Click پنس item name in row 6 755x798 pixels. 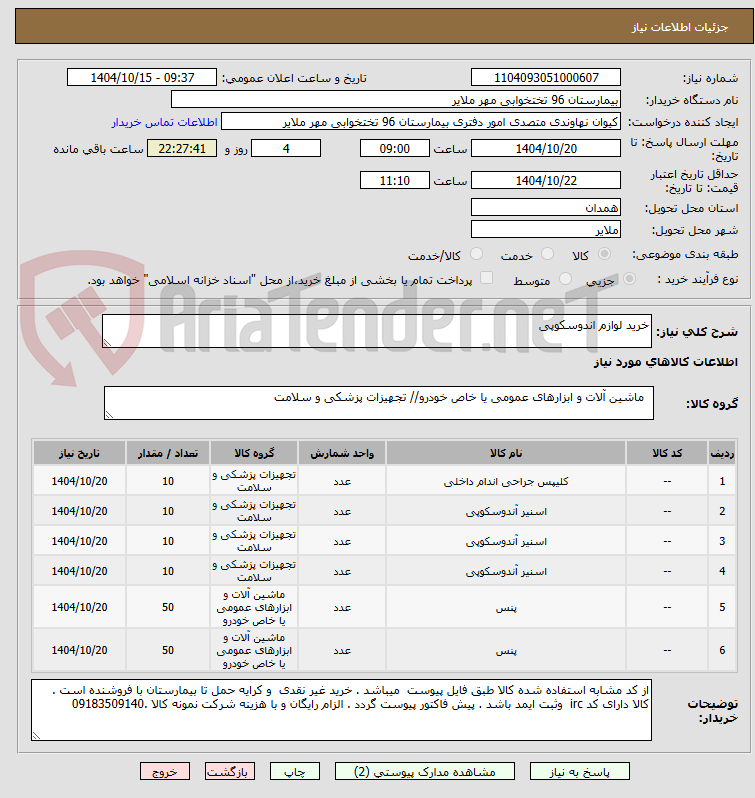pyautogui.click(x=506, y=650)
